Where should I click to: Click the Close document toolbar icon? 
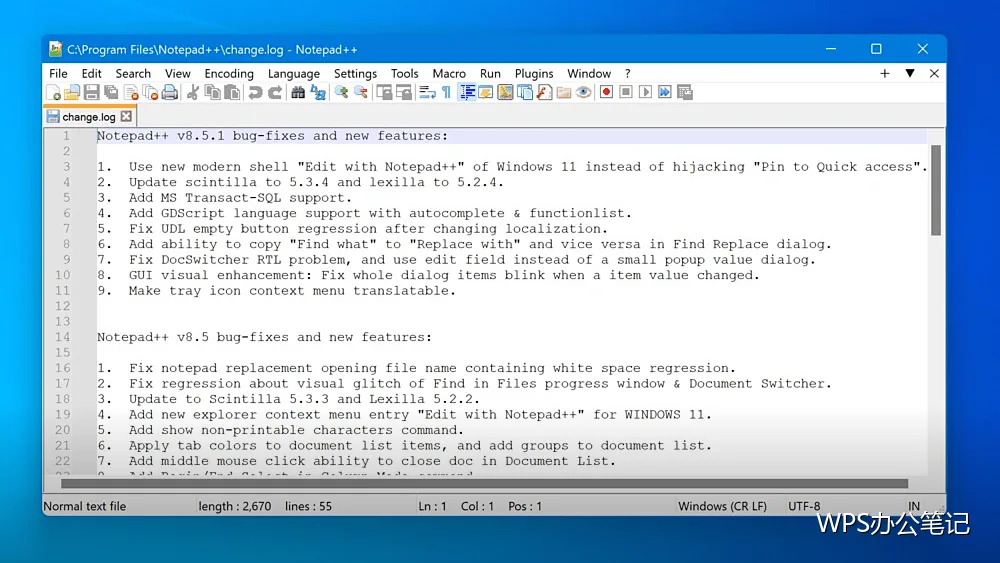tap(131, 92)
